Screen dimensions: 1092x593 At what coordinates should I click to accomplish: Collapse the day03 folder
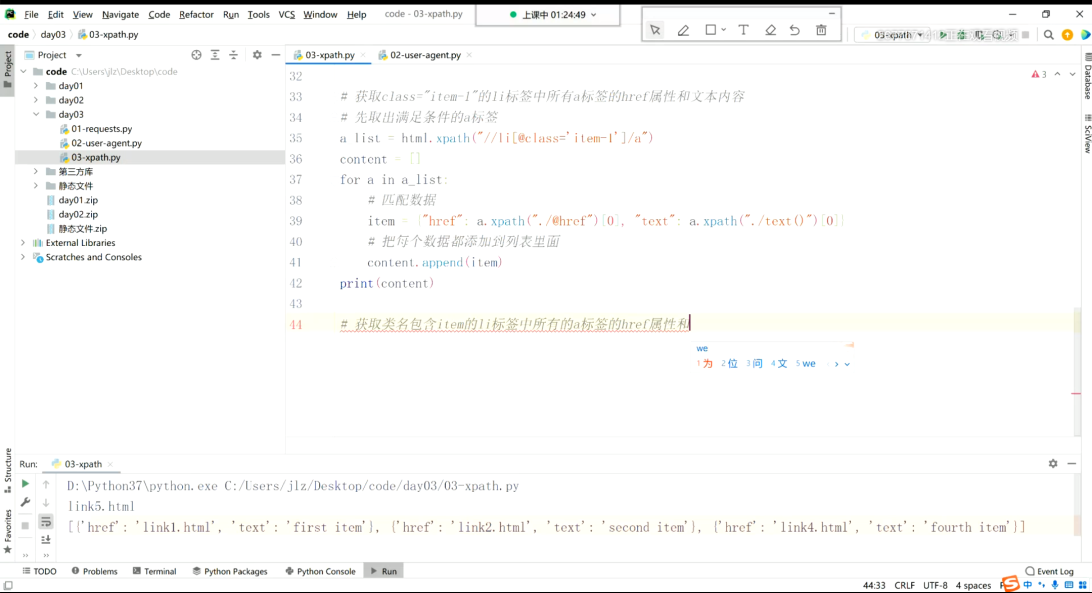[x=36, y=114]
